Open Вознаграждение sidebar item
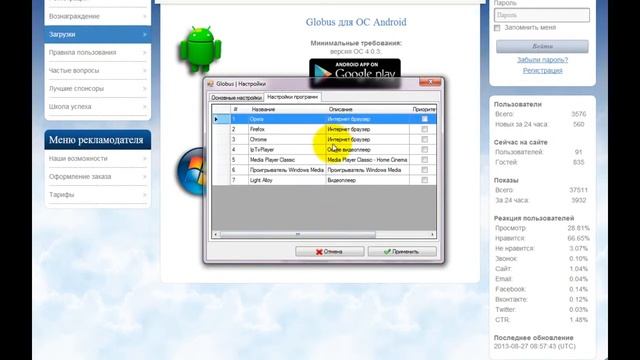 point(98,16)
